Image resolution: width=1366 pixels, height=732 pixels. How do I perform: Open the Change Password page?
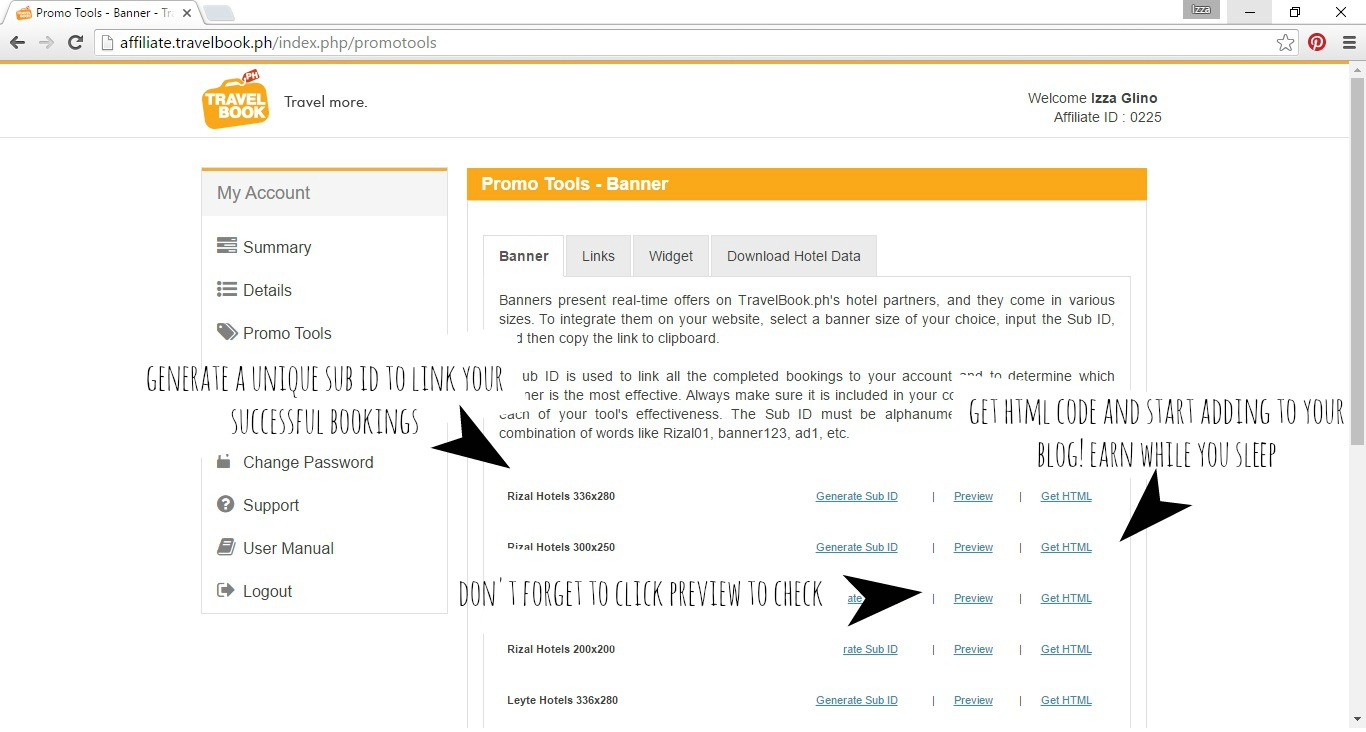[308, 462]
